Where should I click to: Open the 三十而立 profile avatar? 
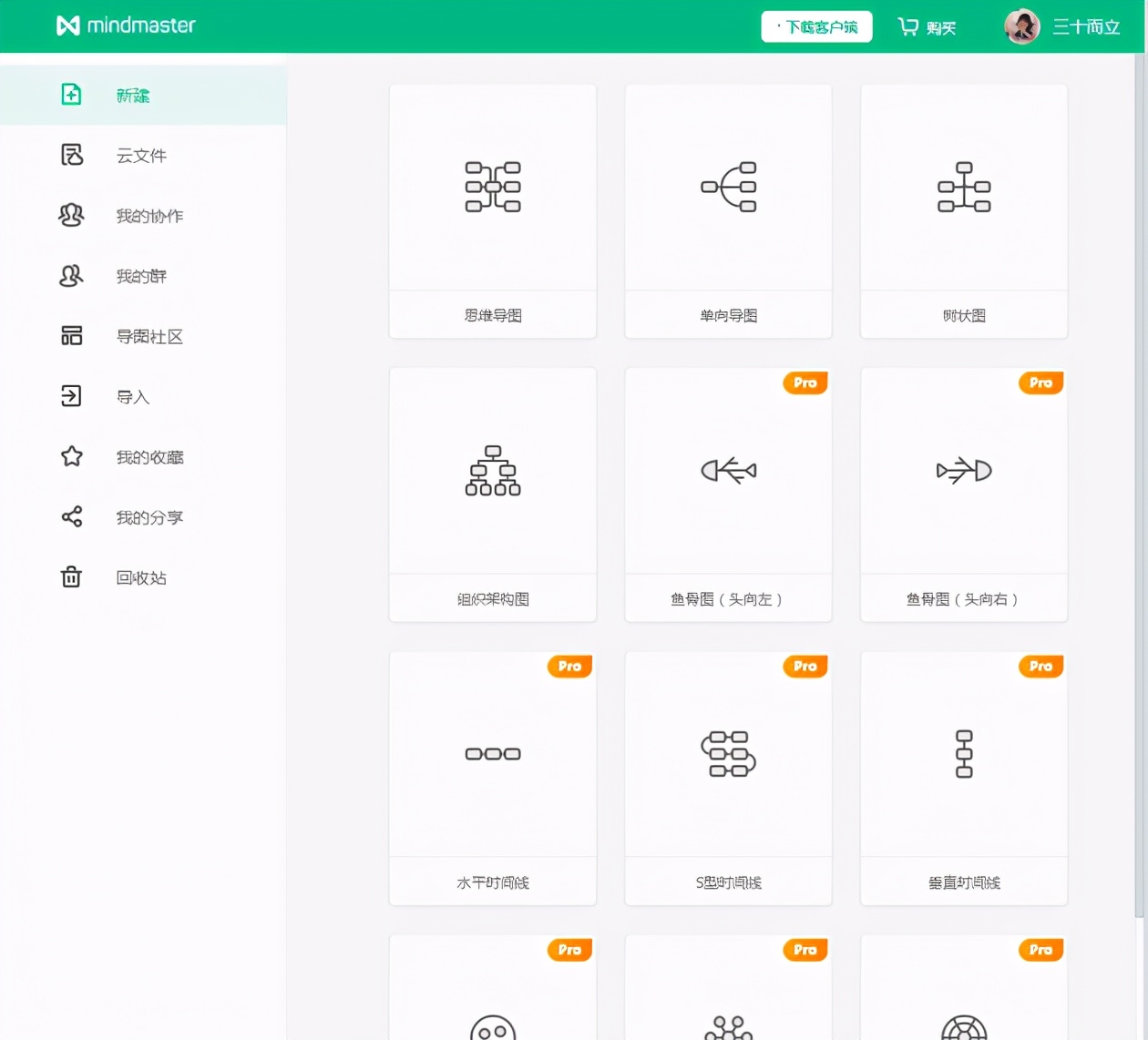tap(1021, 26)
